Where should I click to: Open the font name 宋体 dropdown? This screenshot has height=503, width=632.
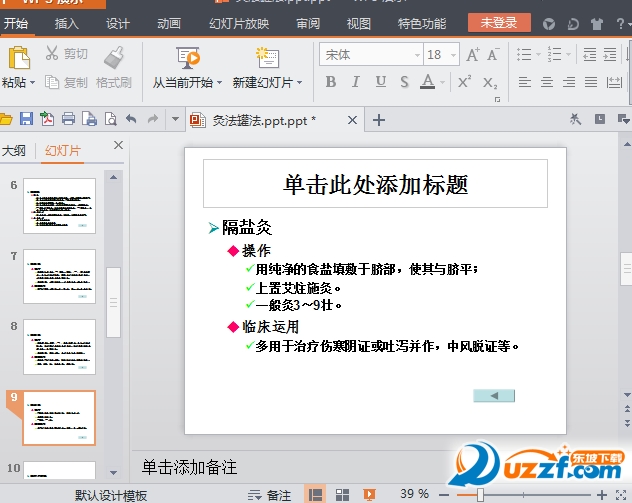click(417, 55)
